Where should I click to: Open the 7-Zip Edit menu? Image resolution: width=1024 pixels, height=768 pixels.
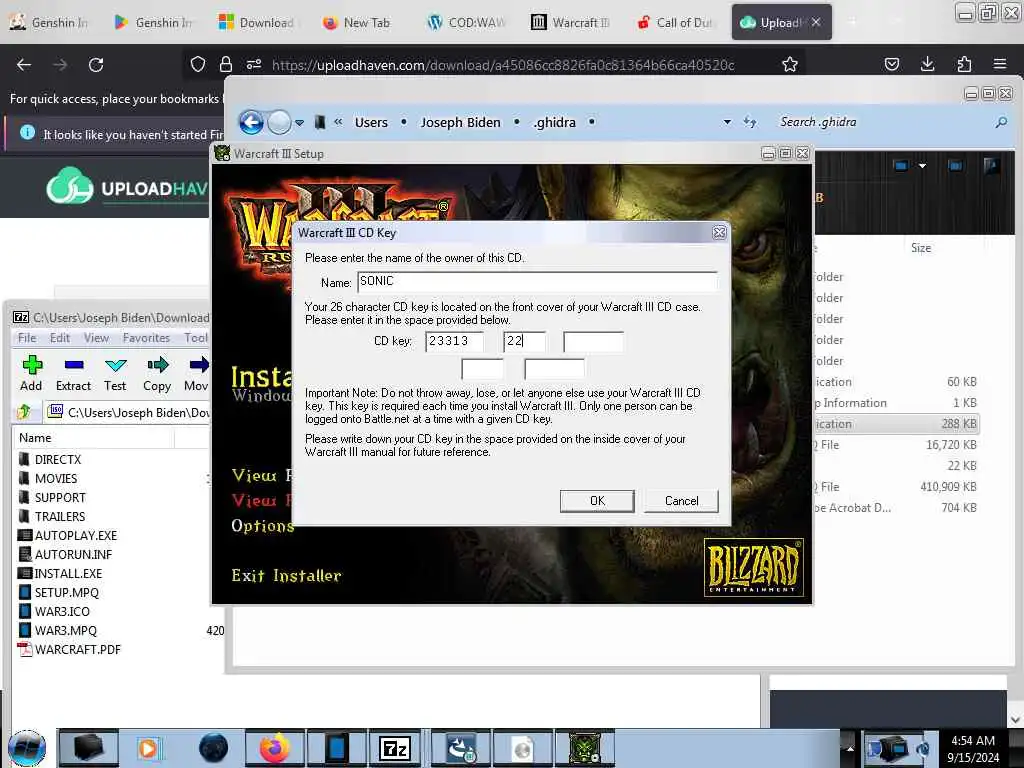click(59, 338)
